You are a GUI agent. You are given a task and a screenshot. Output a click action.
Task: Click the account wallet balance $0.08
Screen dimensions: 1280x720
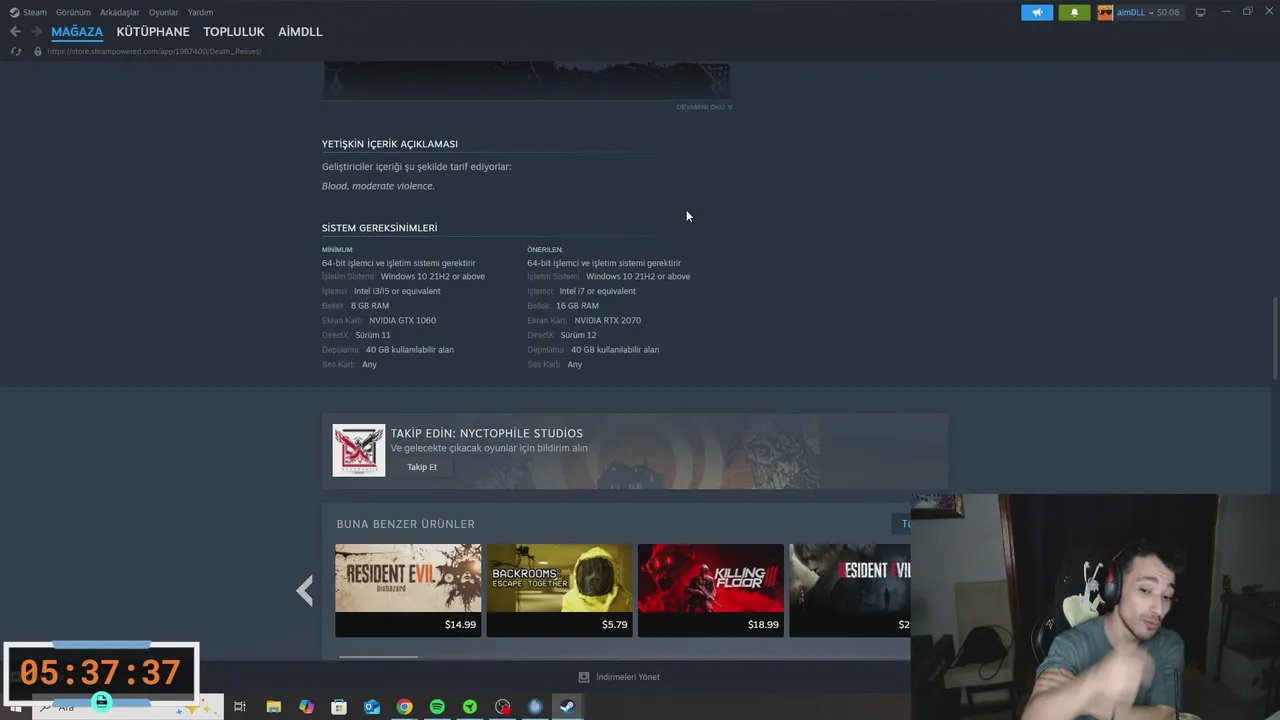pos(1168,12)
